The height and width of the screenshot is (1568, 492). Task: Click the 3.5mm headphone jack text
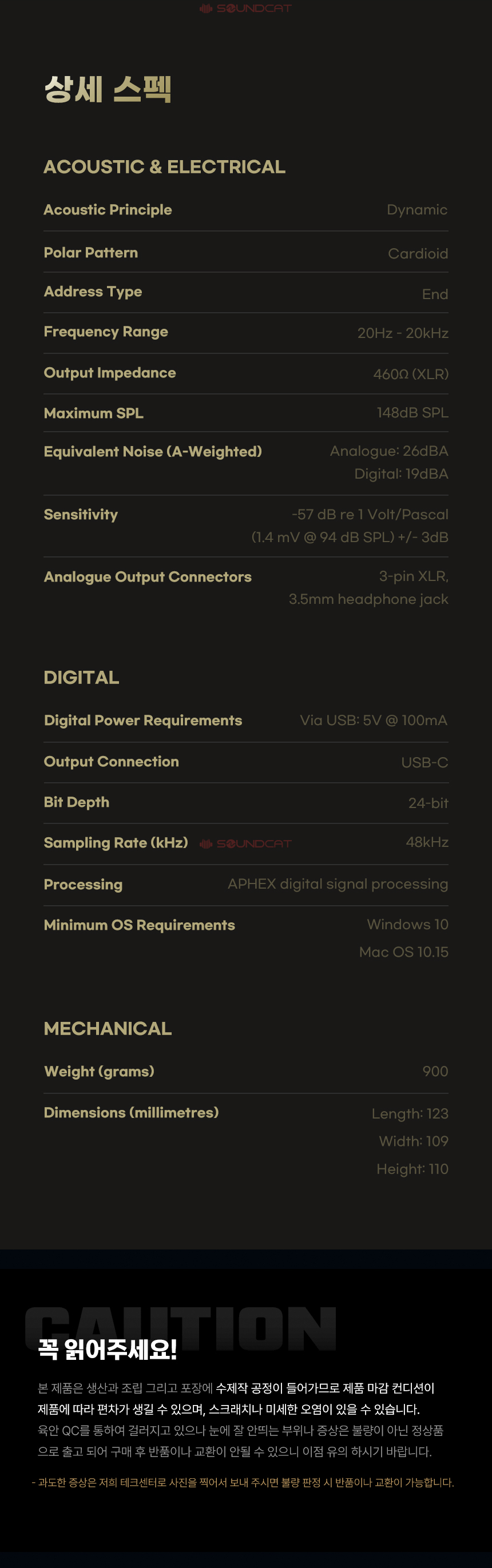(x=368, y=599)
